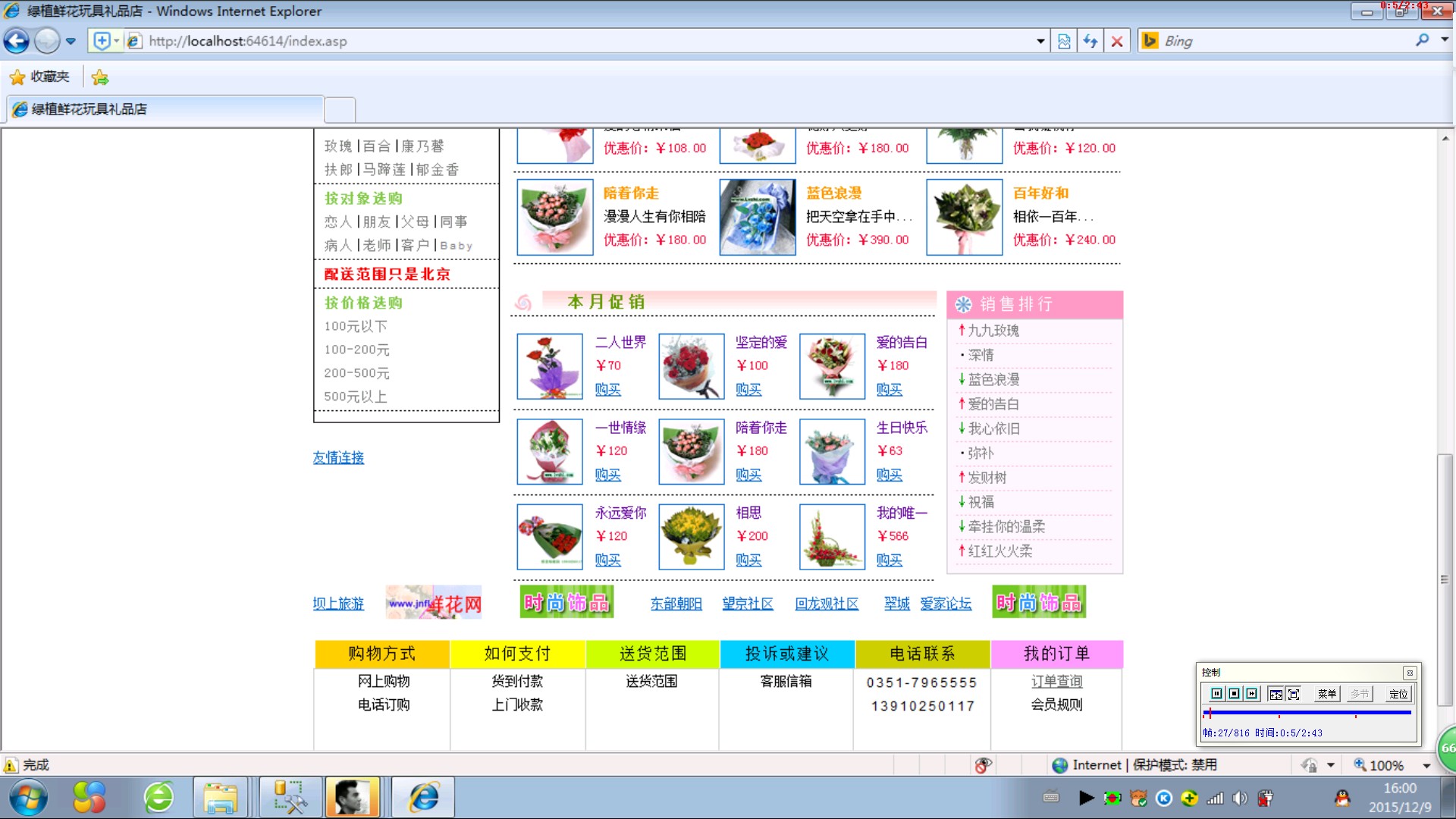Viewport: 1456px width, 819px height.
Task: Open the speaker volume tray icon
Action: click(x=1240, y=798)
